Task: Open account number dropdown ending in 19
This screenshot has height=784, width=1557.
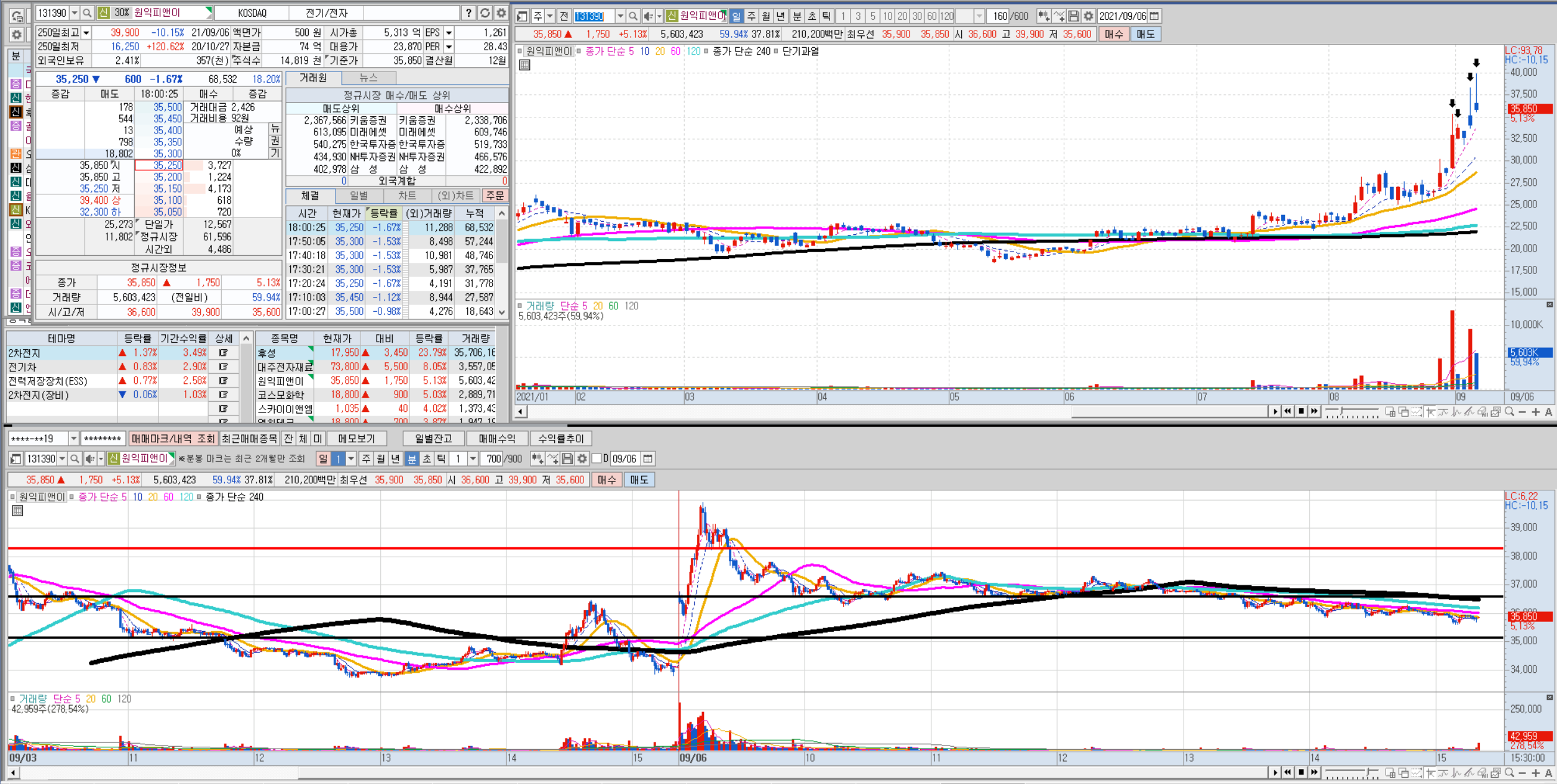Action: (73, 439)
